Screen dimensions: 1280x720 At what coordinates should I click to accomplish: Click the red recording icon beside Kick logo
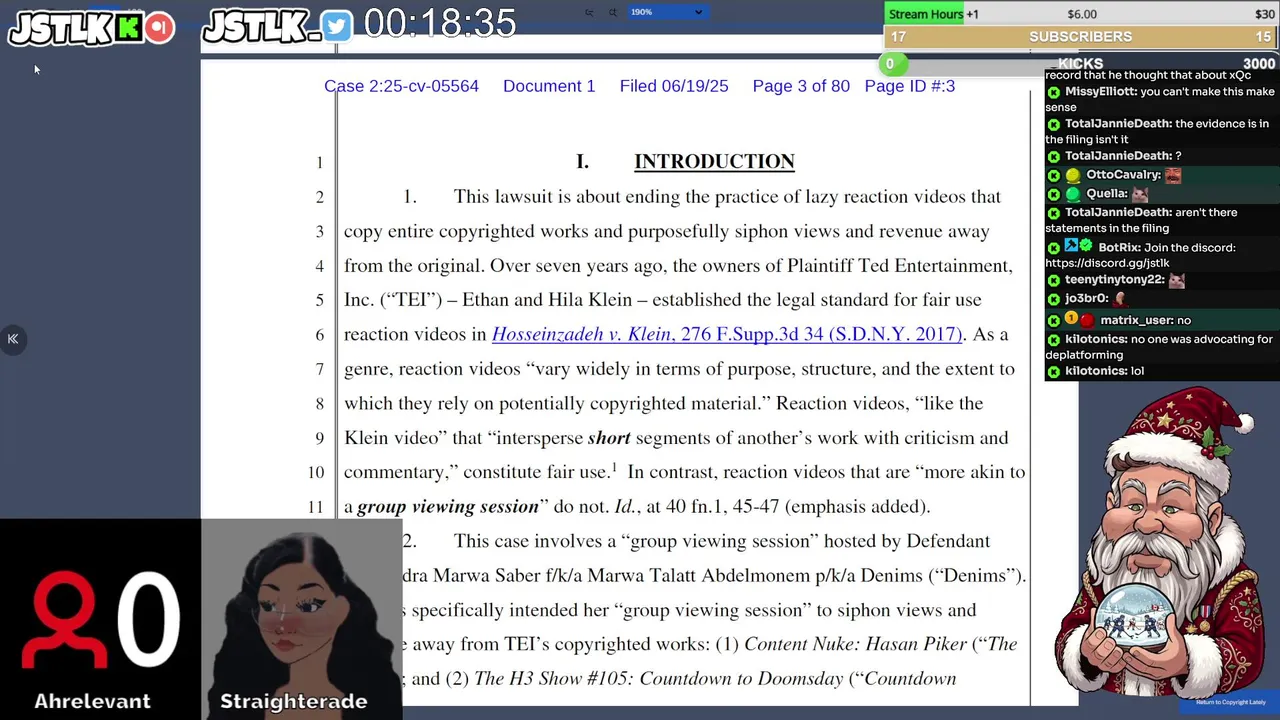[x=159, y=28]
